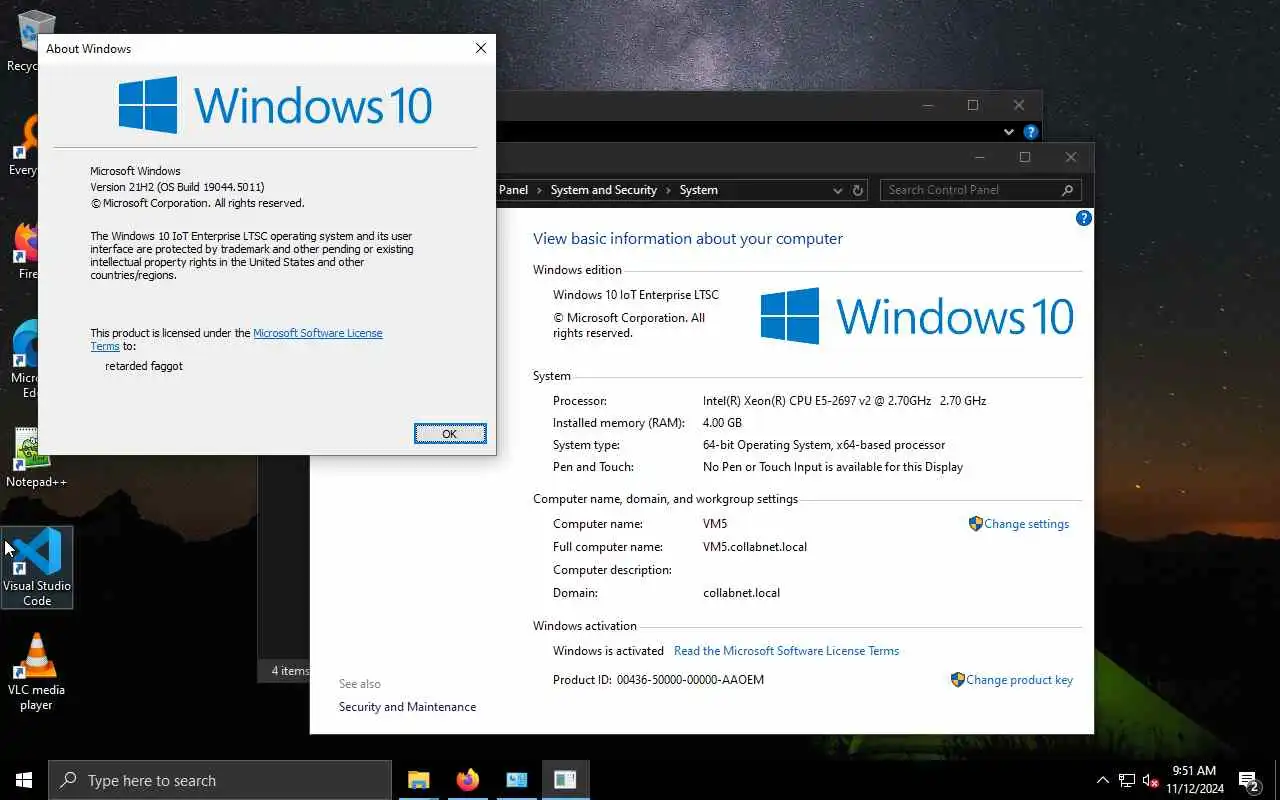Image resolution: width=1280 pixels, height=800 pixels.
Task: Click the Version 21H2 build text
Action: point(177,187)
